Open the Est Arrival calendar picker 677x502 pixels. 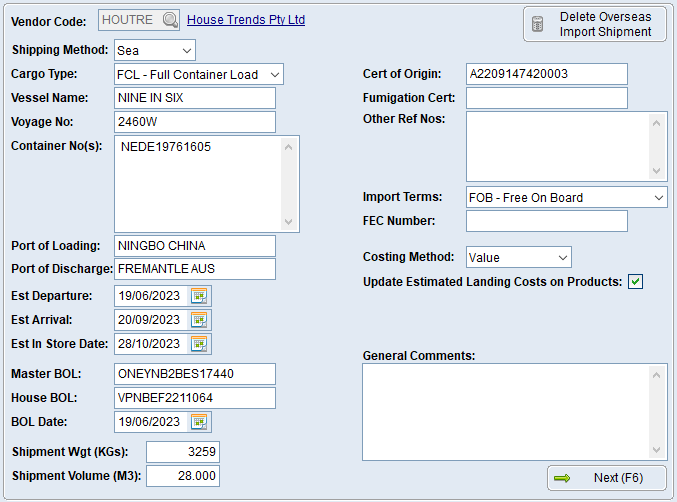click(x=199, y=320)
